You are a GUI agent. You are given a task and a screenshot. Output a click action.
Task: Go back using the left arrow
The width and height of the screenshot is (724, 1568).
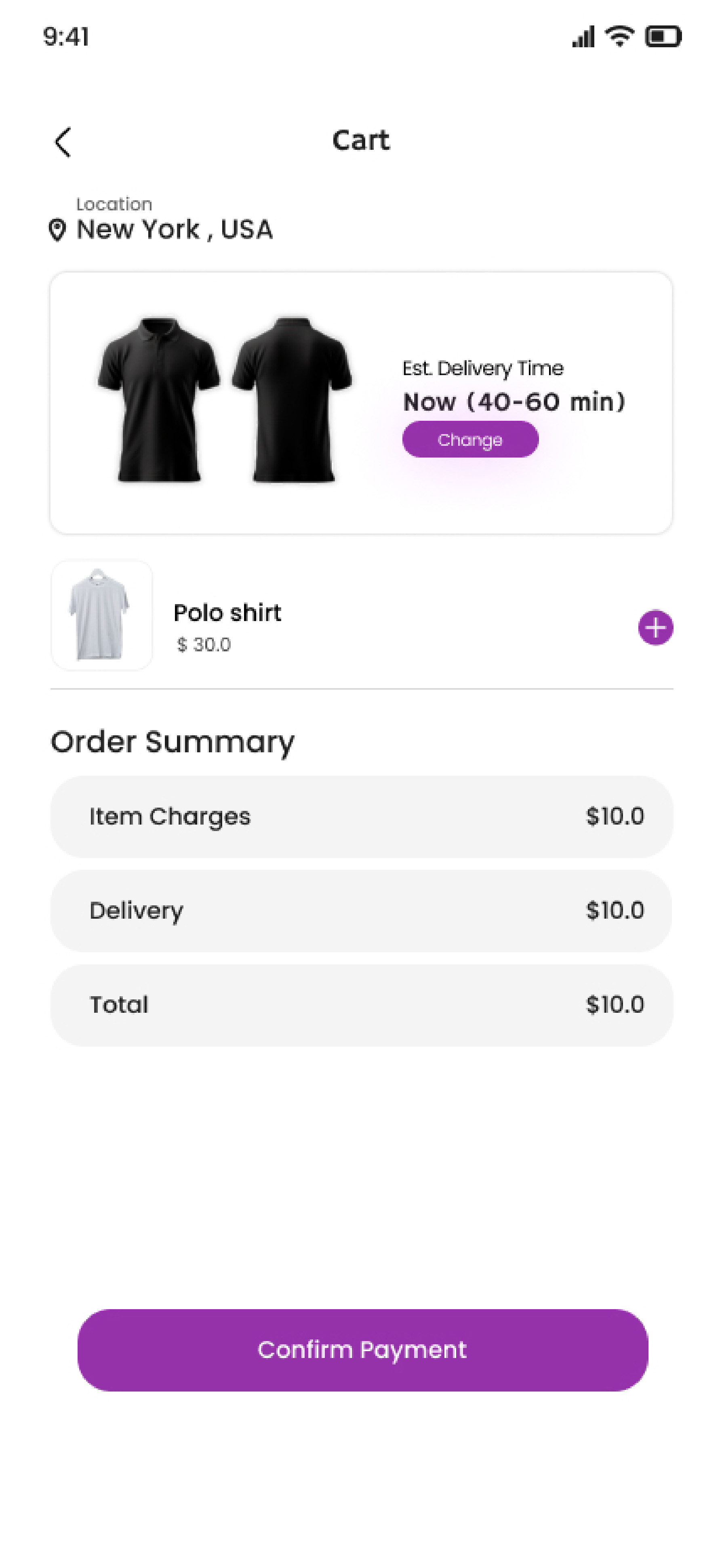coord(63,143)
